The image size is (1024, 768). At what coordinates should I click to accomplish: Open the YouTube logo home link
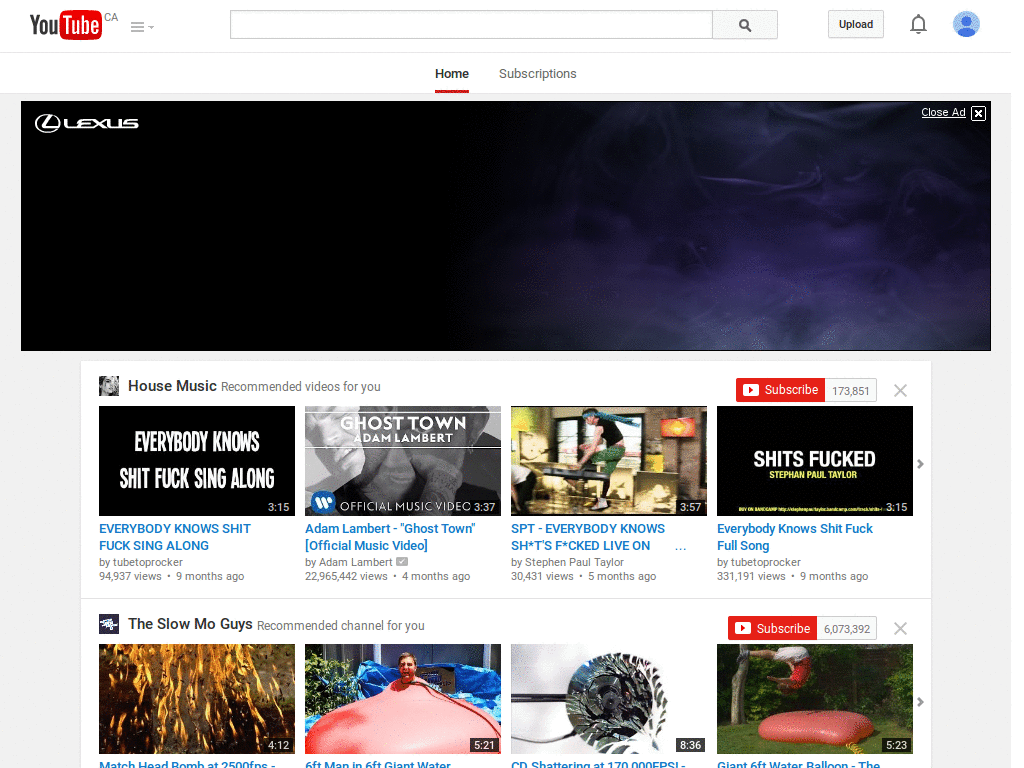[66, 25]
